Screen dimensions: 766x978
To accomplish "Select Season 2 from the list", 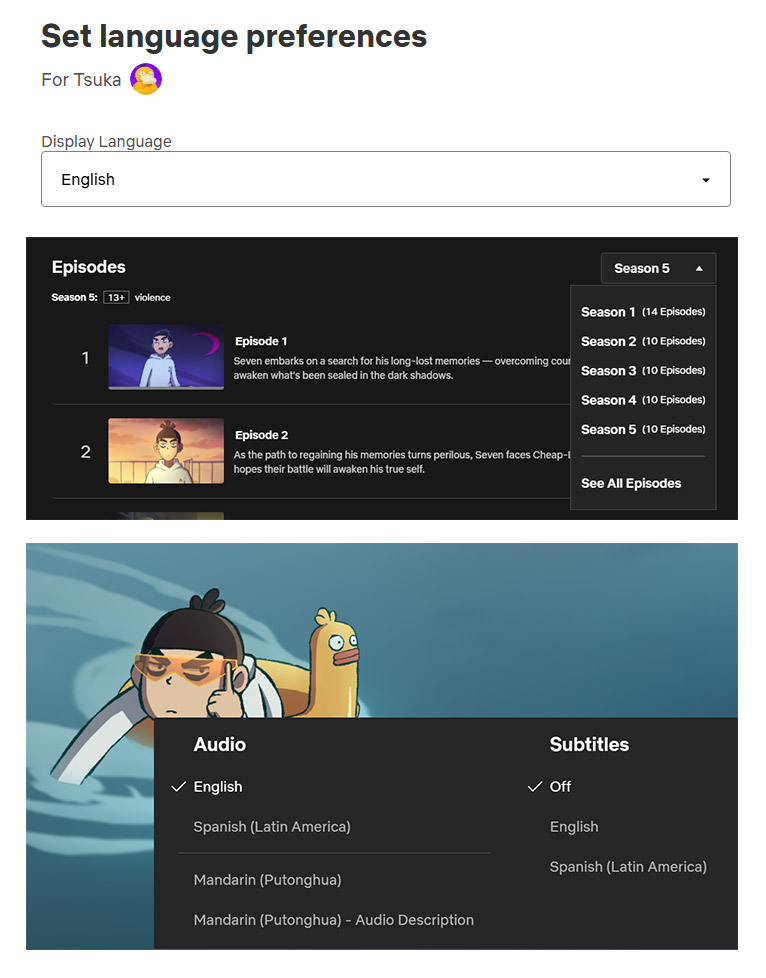I will coord(642,341).
